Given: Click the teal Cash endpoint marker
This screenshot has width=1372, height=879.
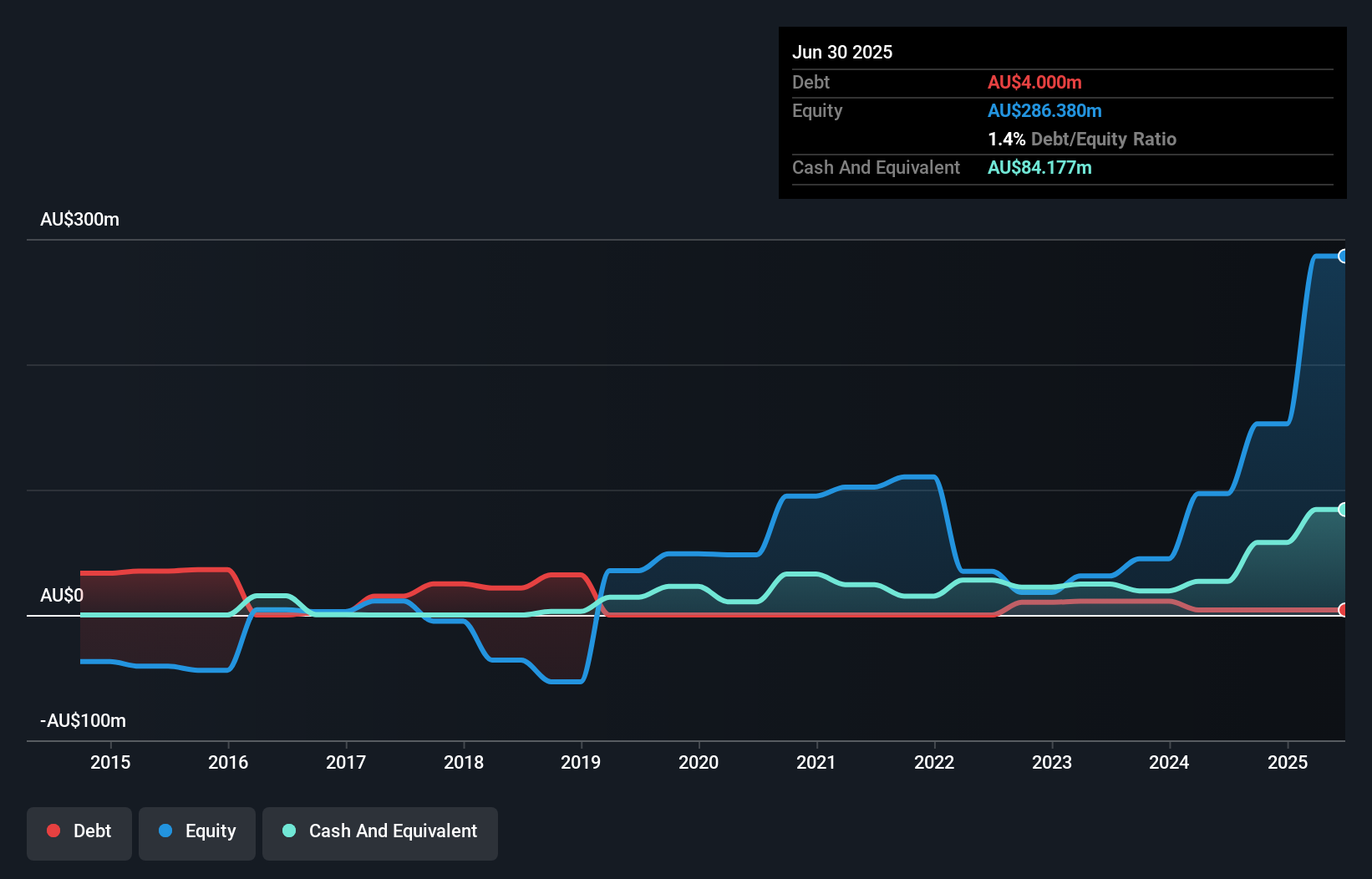Looking at the screenshot, I should [x=1343, y=510].
